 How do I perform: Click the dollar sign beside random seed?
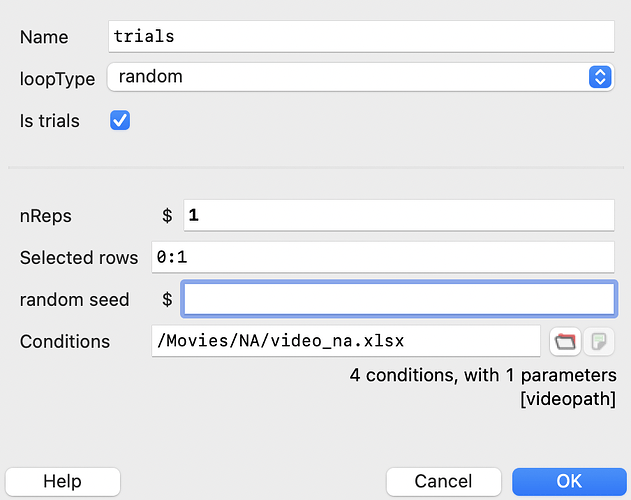[x=167, y=300]
